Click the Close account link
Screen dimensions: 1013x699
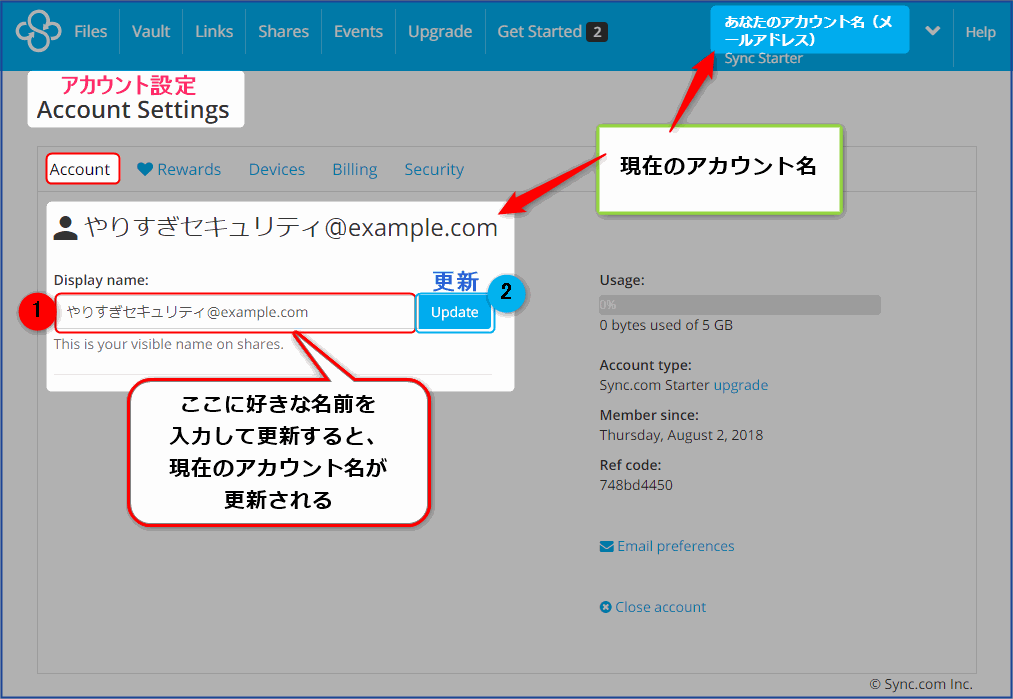[x=660, y=607]
